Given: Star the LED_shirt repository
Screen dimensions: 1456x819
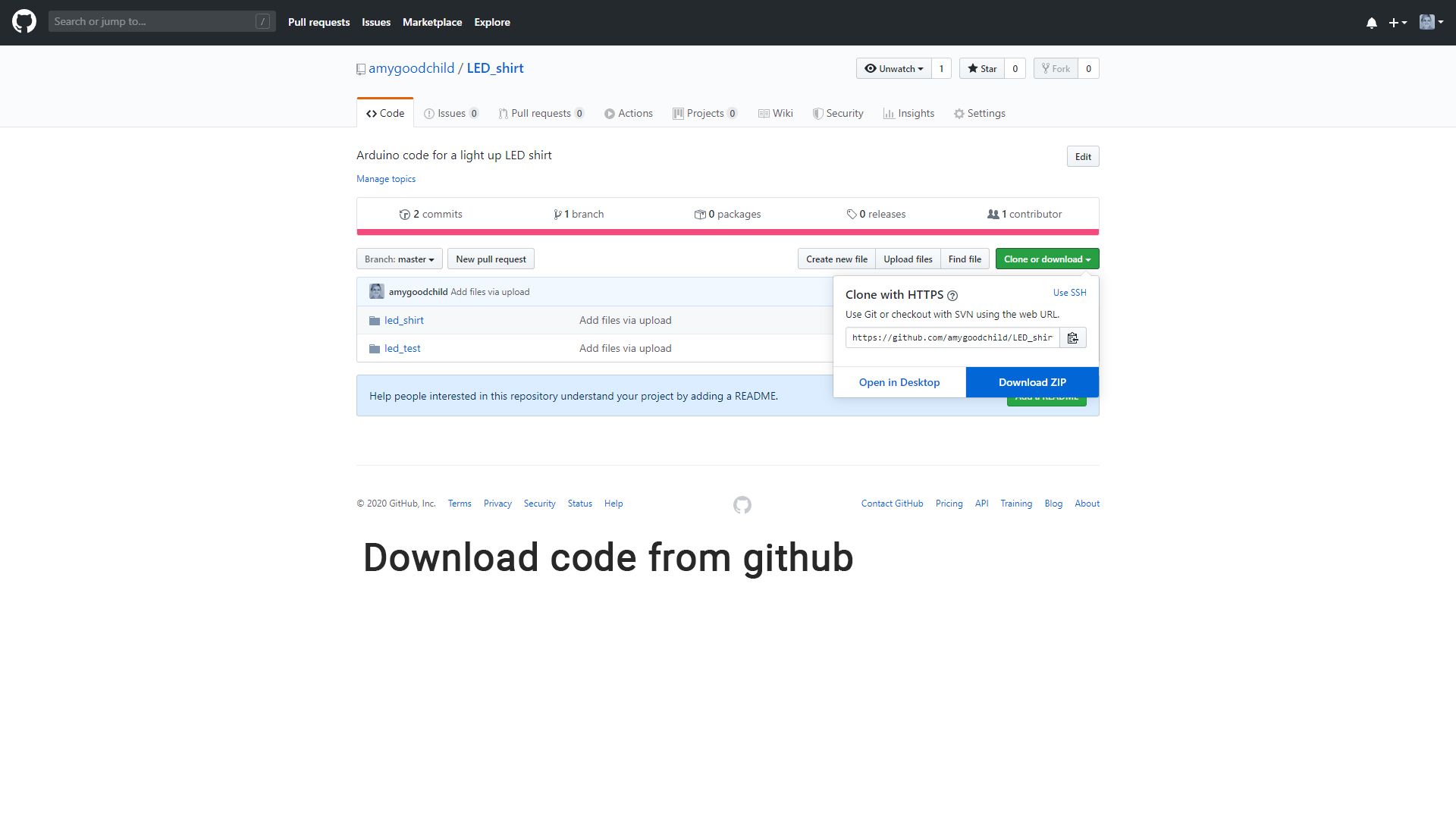Looking at the screenshot, I should pos(981,69).
